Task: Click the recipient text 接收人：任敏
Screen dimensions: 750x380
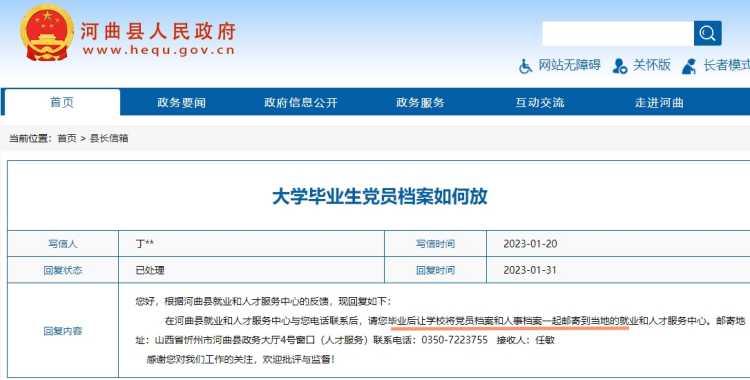Action: click(x=526, y=340)
